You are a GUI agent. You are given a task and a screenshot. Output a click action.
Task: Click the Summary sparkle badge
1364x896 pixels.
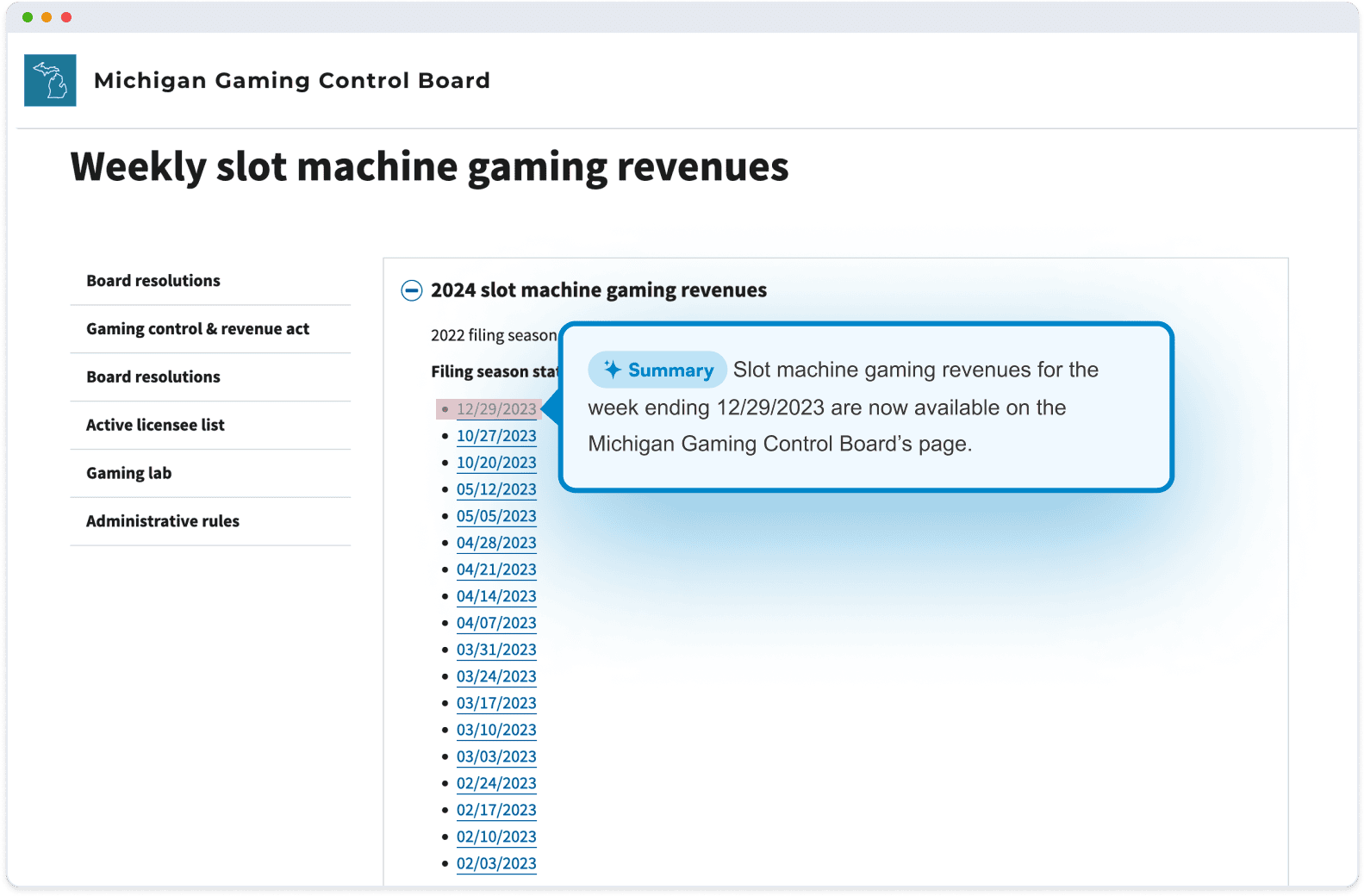coord(657,370)
